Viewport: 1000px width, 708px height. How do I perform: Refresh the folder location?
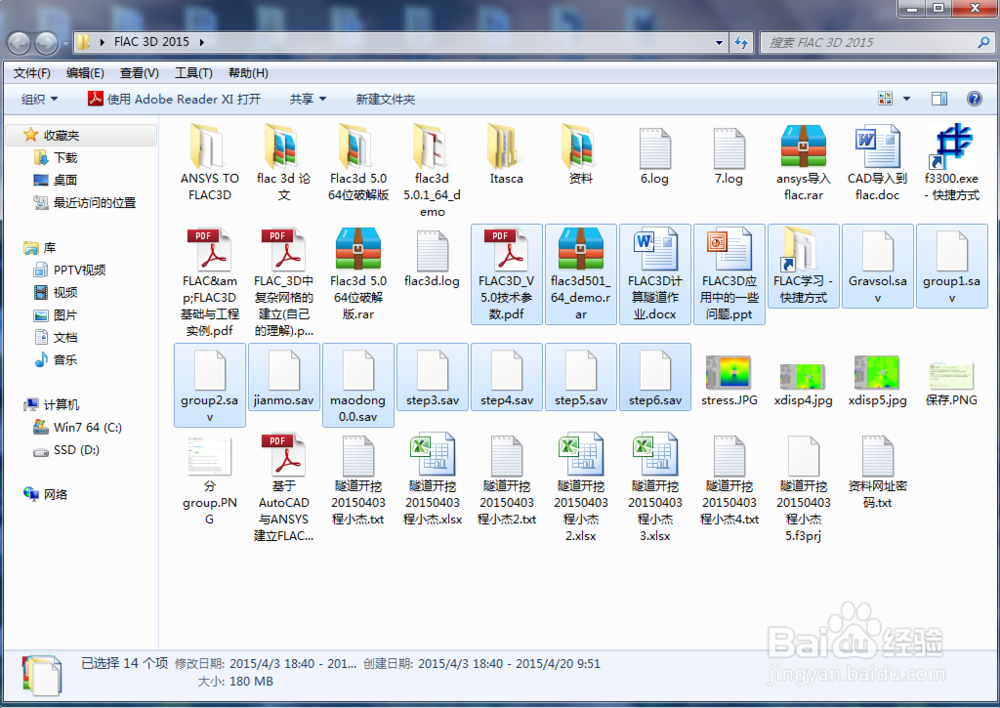[741, 43]
